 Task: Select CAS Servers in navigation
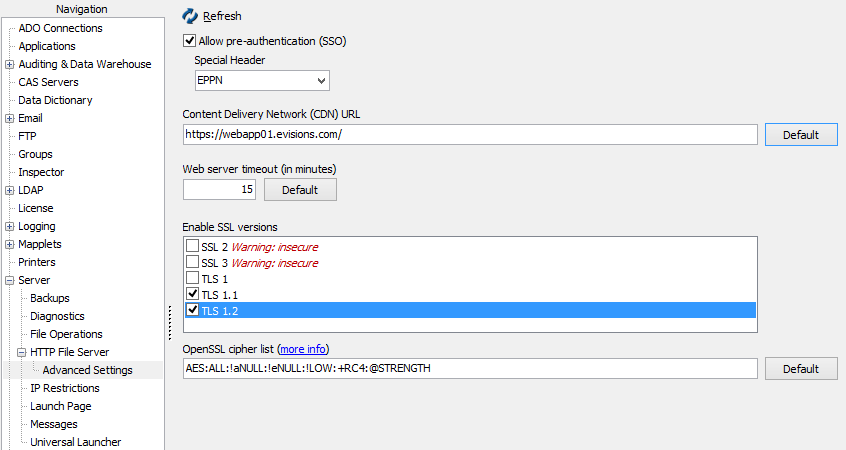[49, 82]
